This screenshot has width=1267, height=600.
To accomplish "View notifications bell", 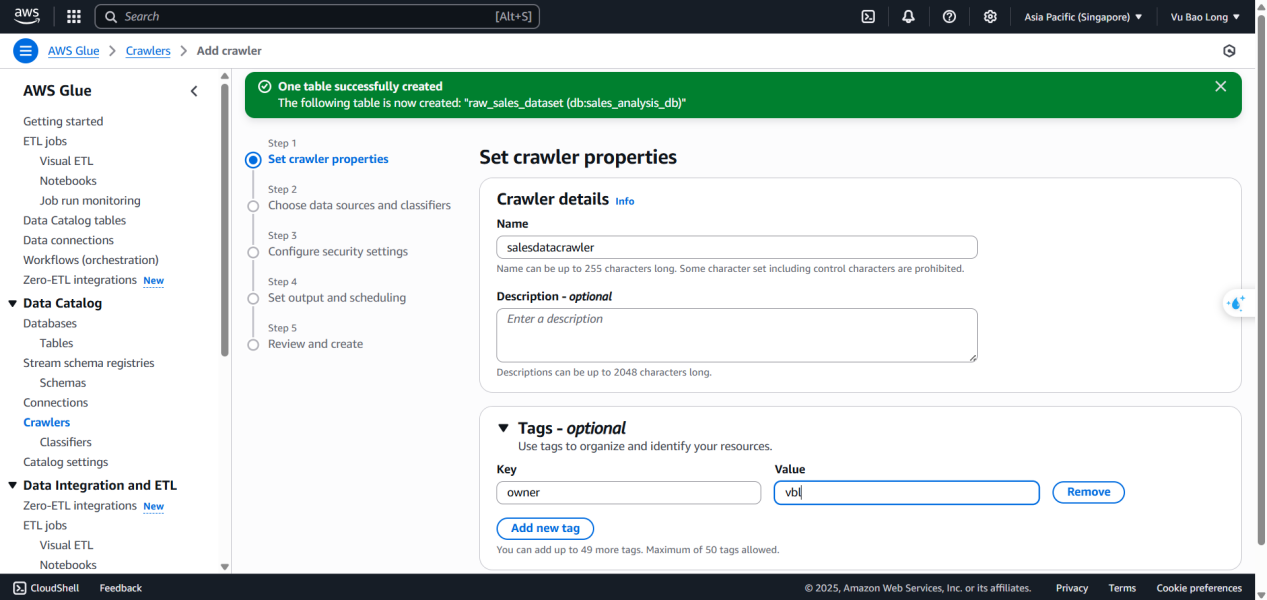I will click(x=908, y=16).
